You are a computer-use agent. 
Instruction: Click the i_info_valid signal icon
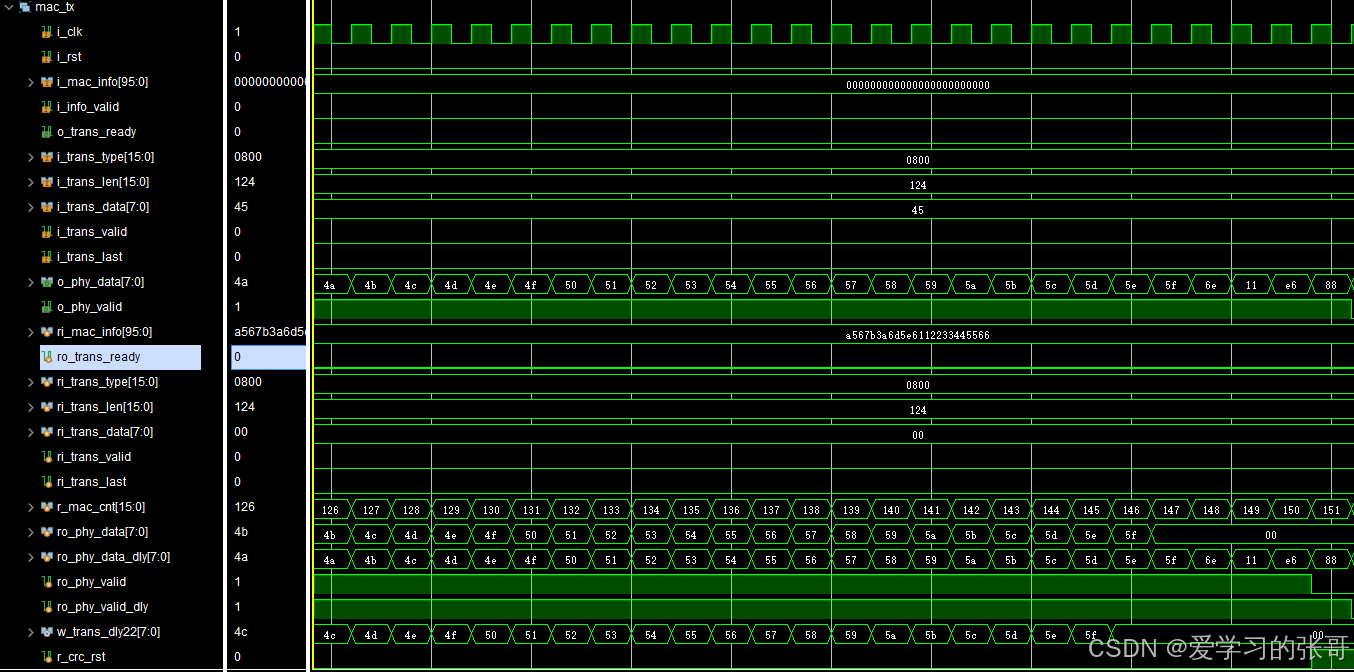[46, 107]
